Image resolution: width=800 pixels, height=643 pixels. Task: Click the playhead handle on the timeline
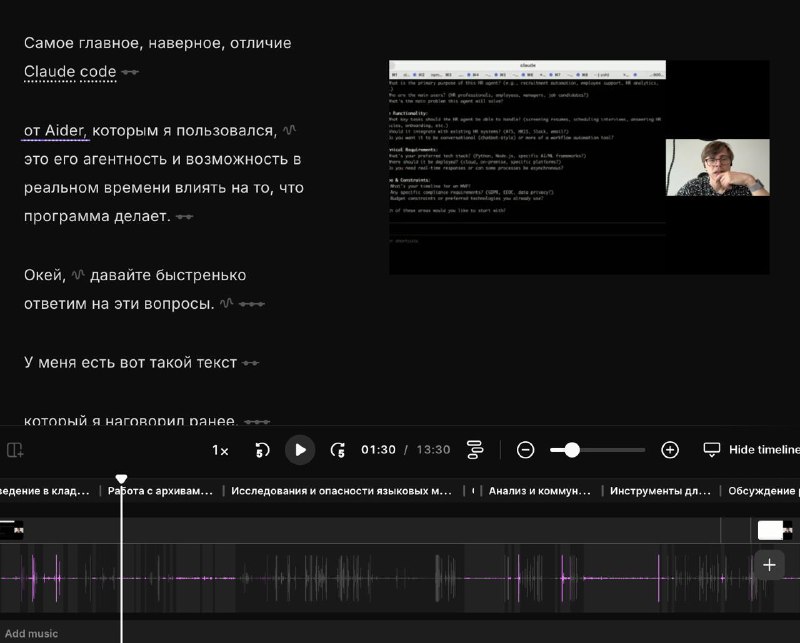(x=121, y=479)
